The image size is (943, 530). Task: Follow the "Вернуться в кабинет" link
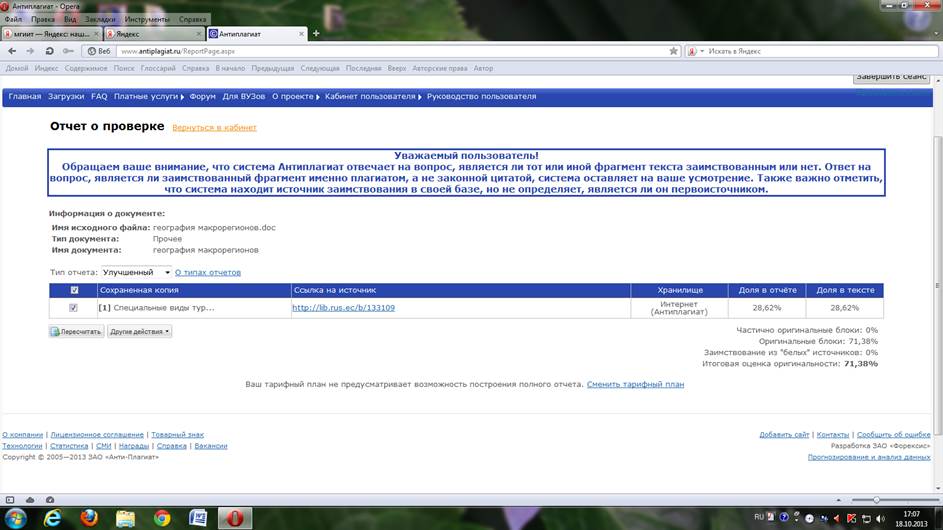pos(214,128)
